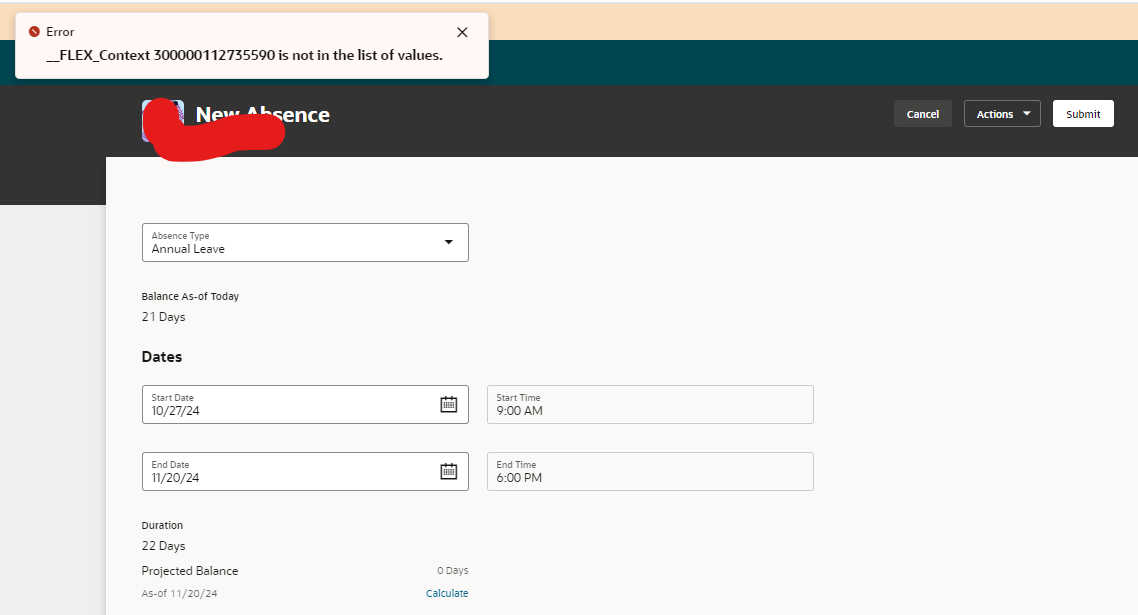Click the FLEX_Context error message text
This screenshot has height=615, width=1138.
(245, 55)
